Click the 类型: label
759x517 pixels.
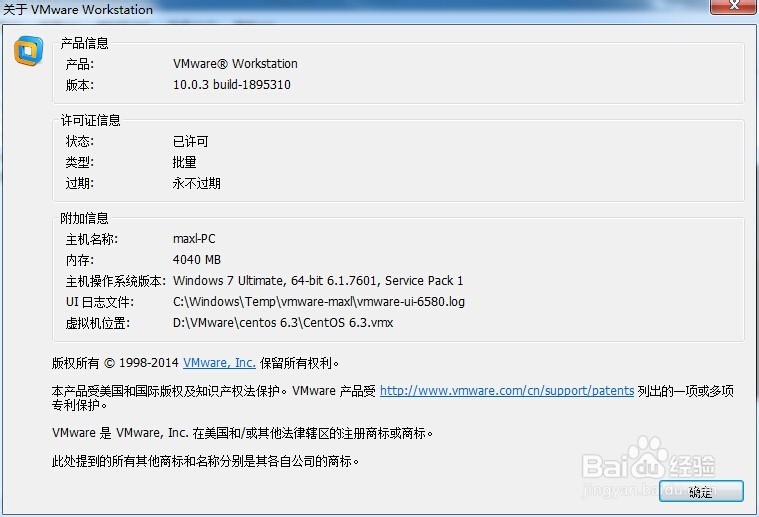(x=80, y=162)
